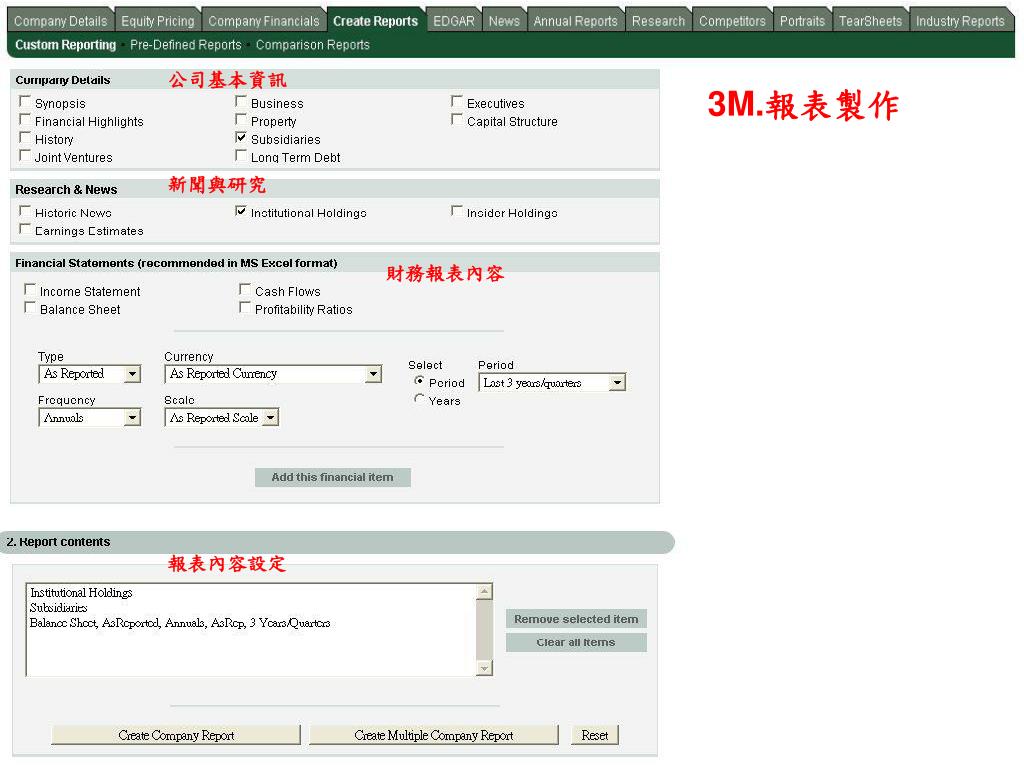Click Add this financial item button

coord(332,477)
